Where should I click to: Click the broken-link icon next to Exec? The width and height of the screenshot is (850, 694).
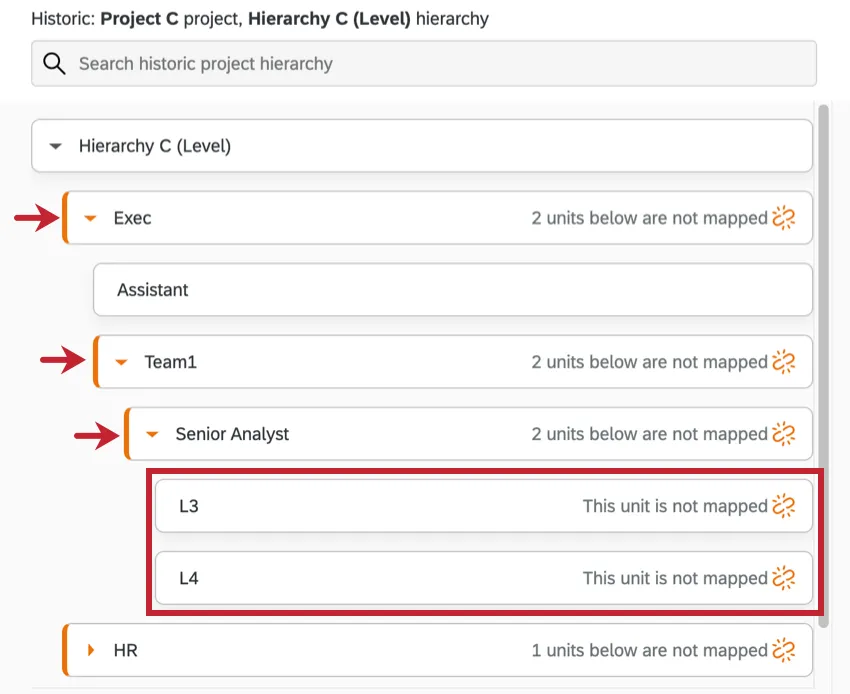[785, 218]
